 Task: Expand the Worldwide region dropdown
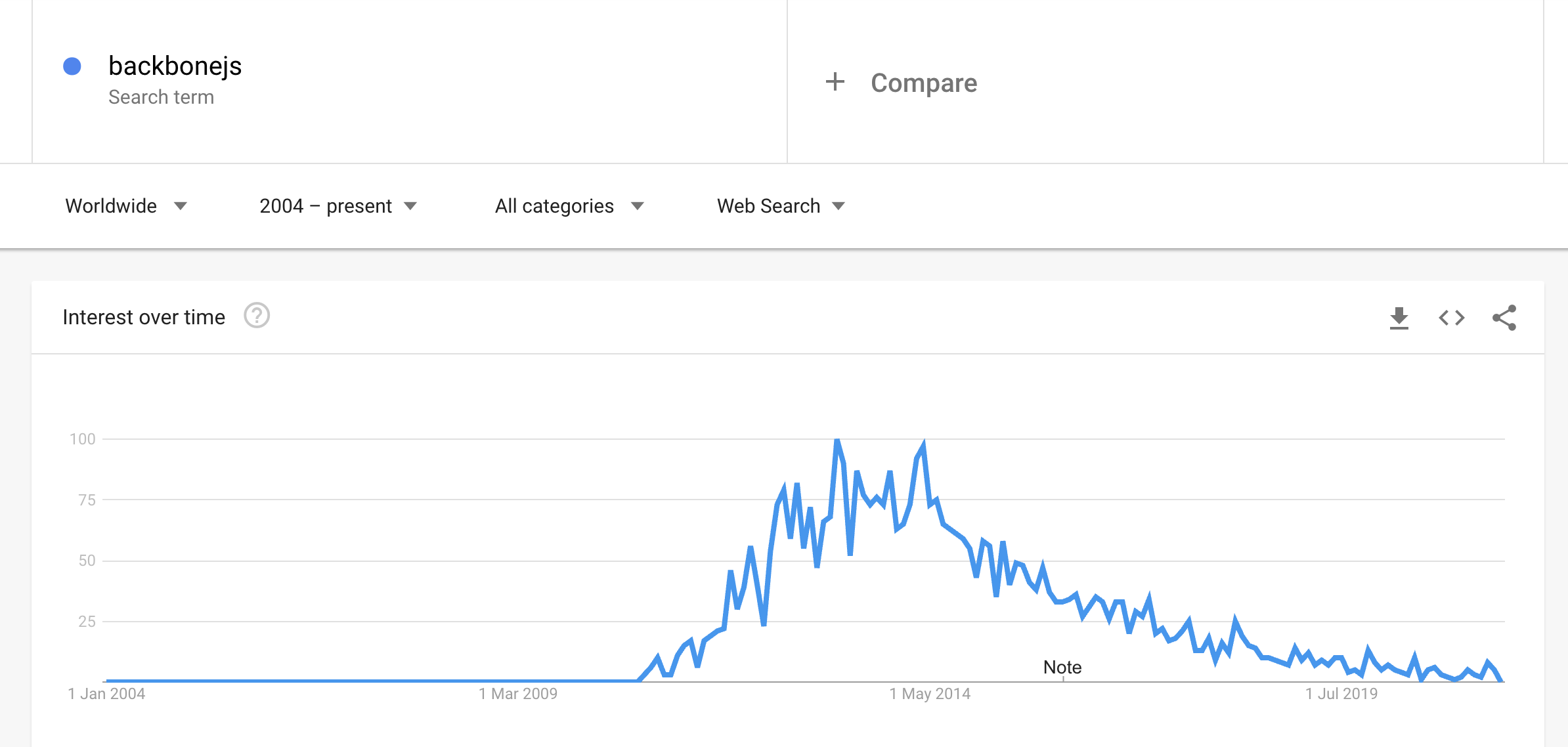(x=126, y=206)
